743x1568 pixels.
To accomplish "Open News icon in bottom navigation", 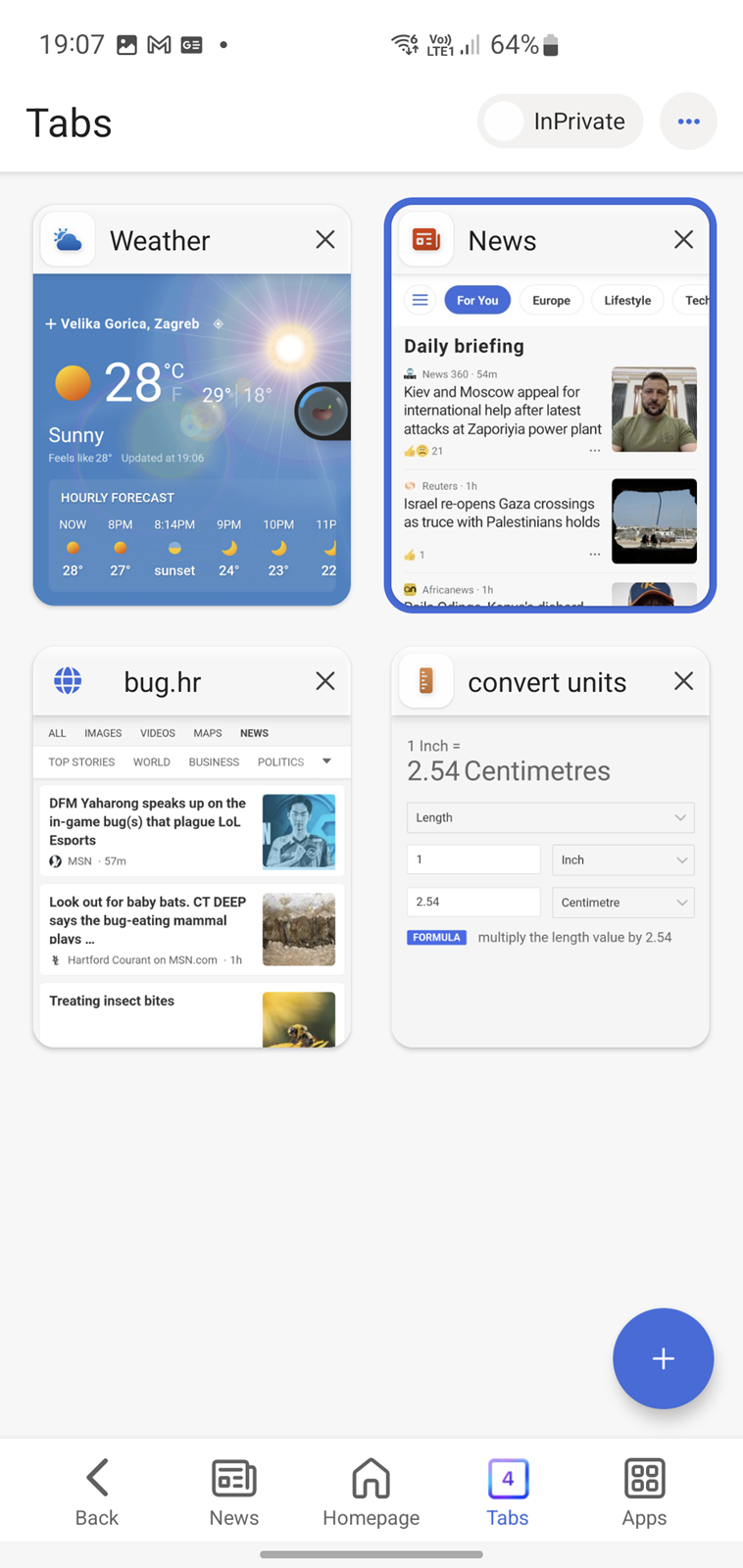I will (x=233, y=1492).
